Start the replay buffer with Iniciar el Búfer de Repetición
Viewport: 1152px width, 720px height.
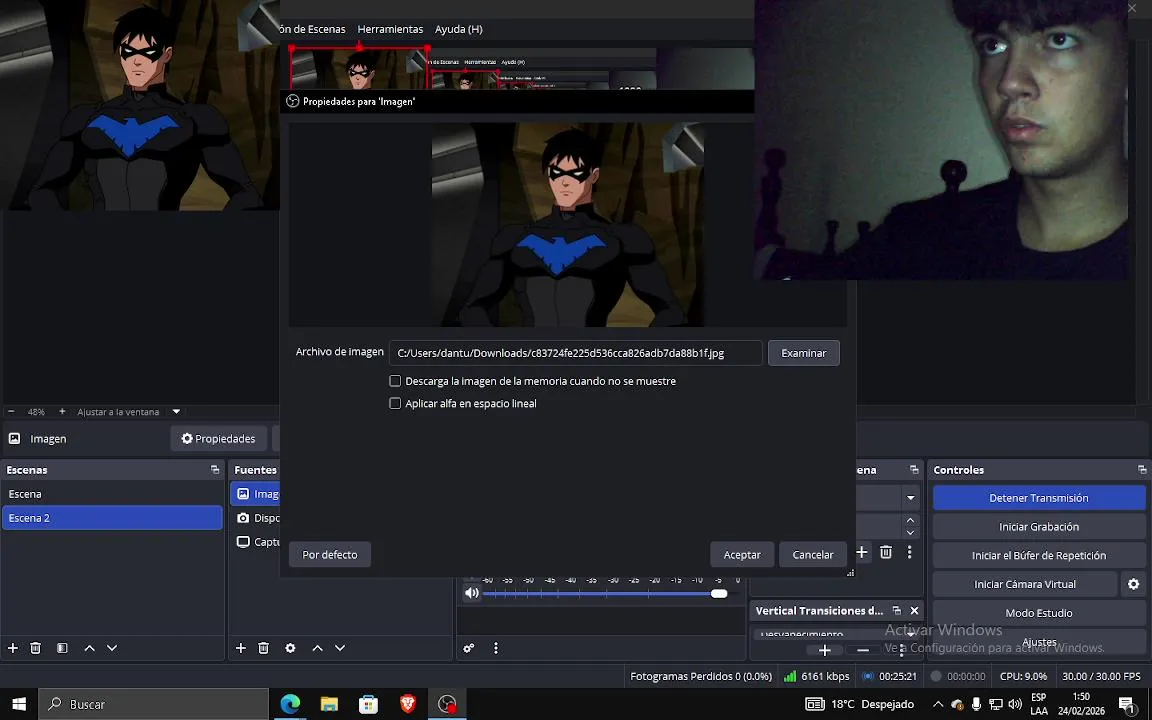coord(1039,555)
